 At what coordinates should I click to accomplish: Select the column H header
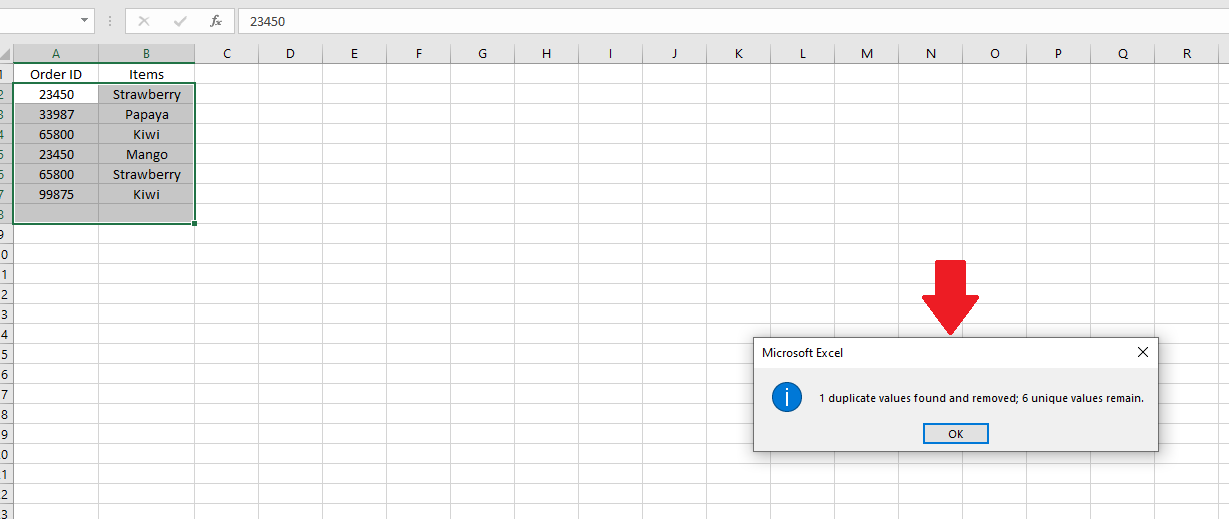546,54
